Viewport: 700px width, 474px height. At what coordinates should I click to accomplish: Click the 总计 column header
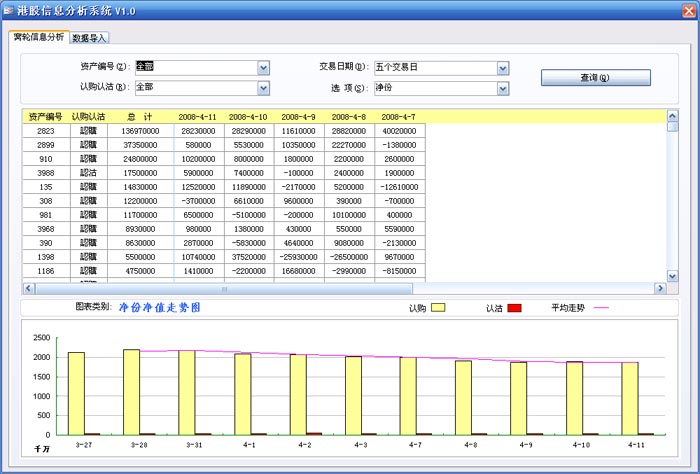pos(140,117)
